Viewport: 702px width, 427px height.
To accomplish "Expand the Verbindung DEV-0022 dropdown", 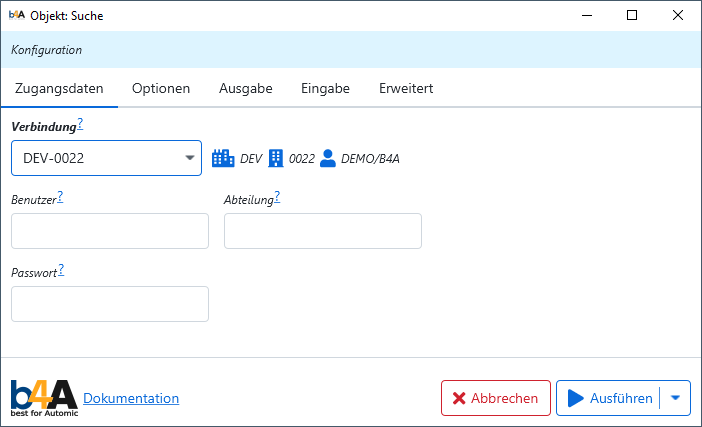I will click(190, 158).
